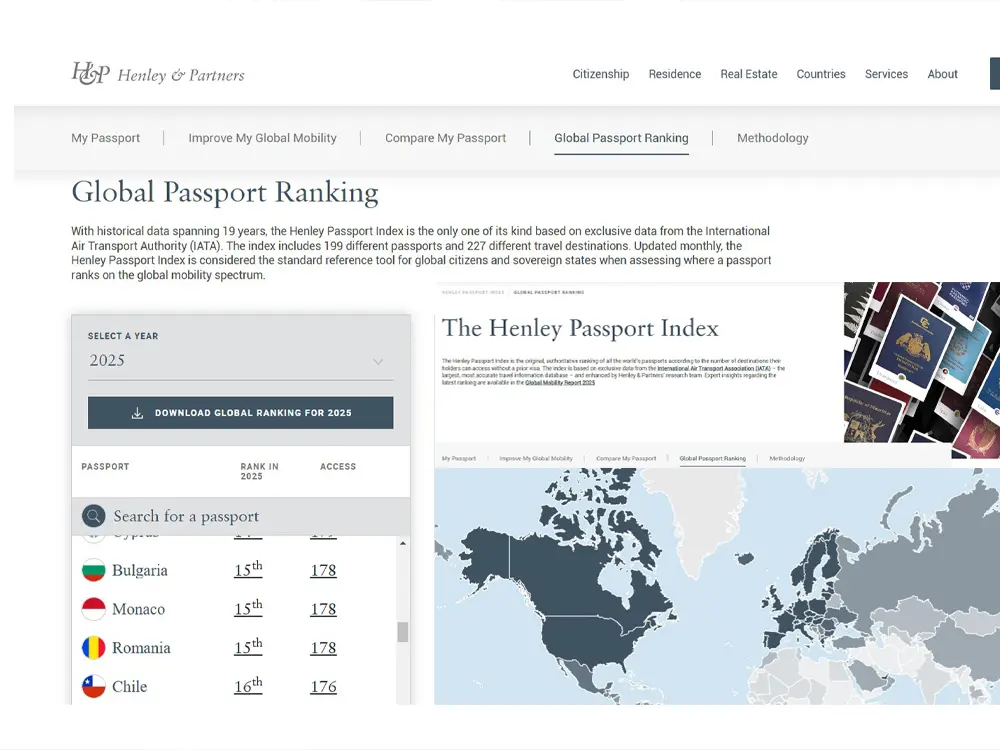This screenshot has height=750, width=1000.
Task: Open the About menu
Action: coord(943,74)
